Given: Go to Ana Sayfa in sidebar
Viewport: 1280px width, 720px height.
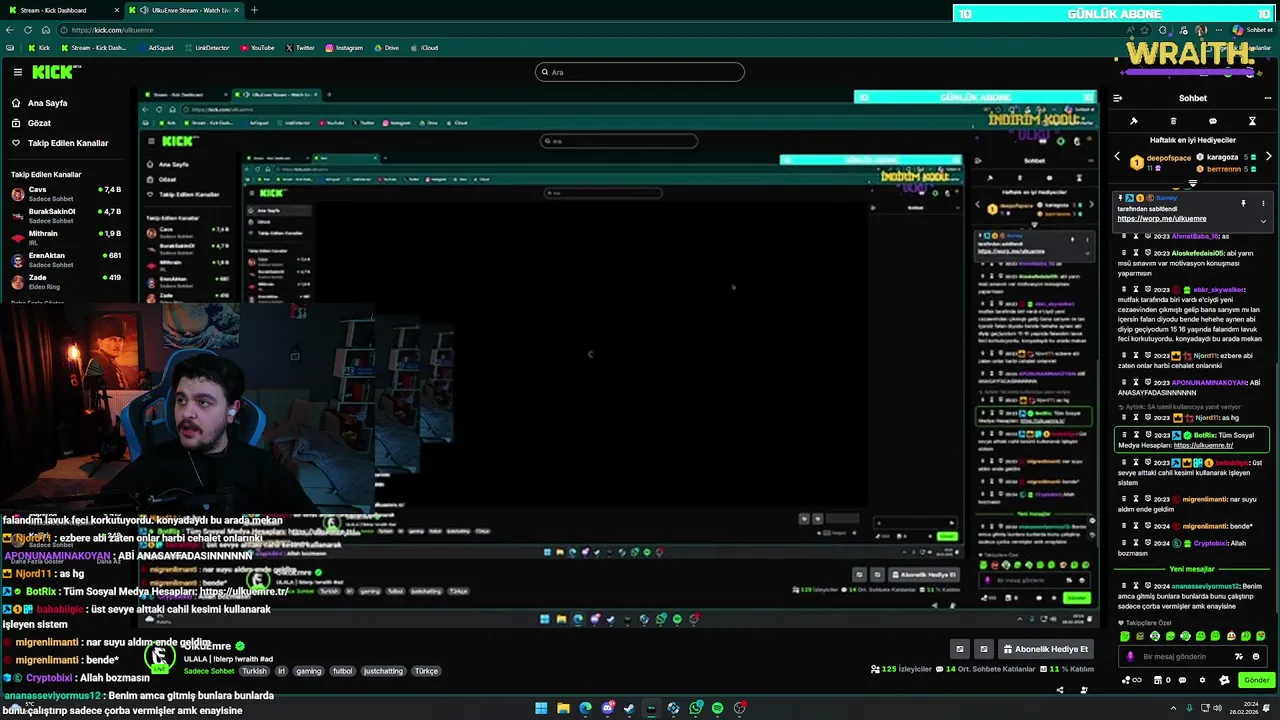Looking at the screenshot, I should click(x=47, y=103).
